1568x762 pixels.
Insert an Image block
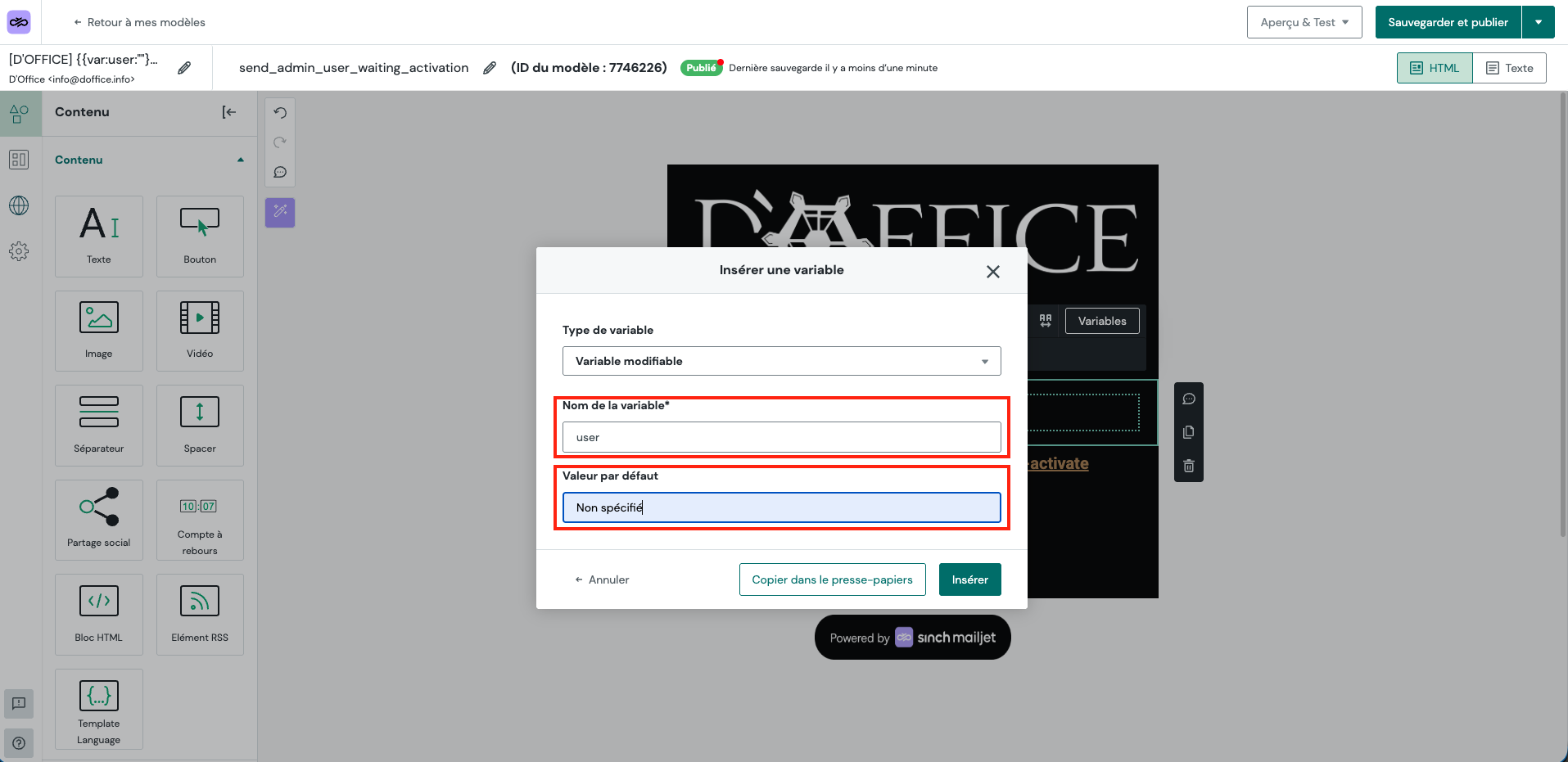click(x=98, y=331)
